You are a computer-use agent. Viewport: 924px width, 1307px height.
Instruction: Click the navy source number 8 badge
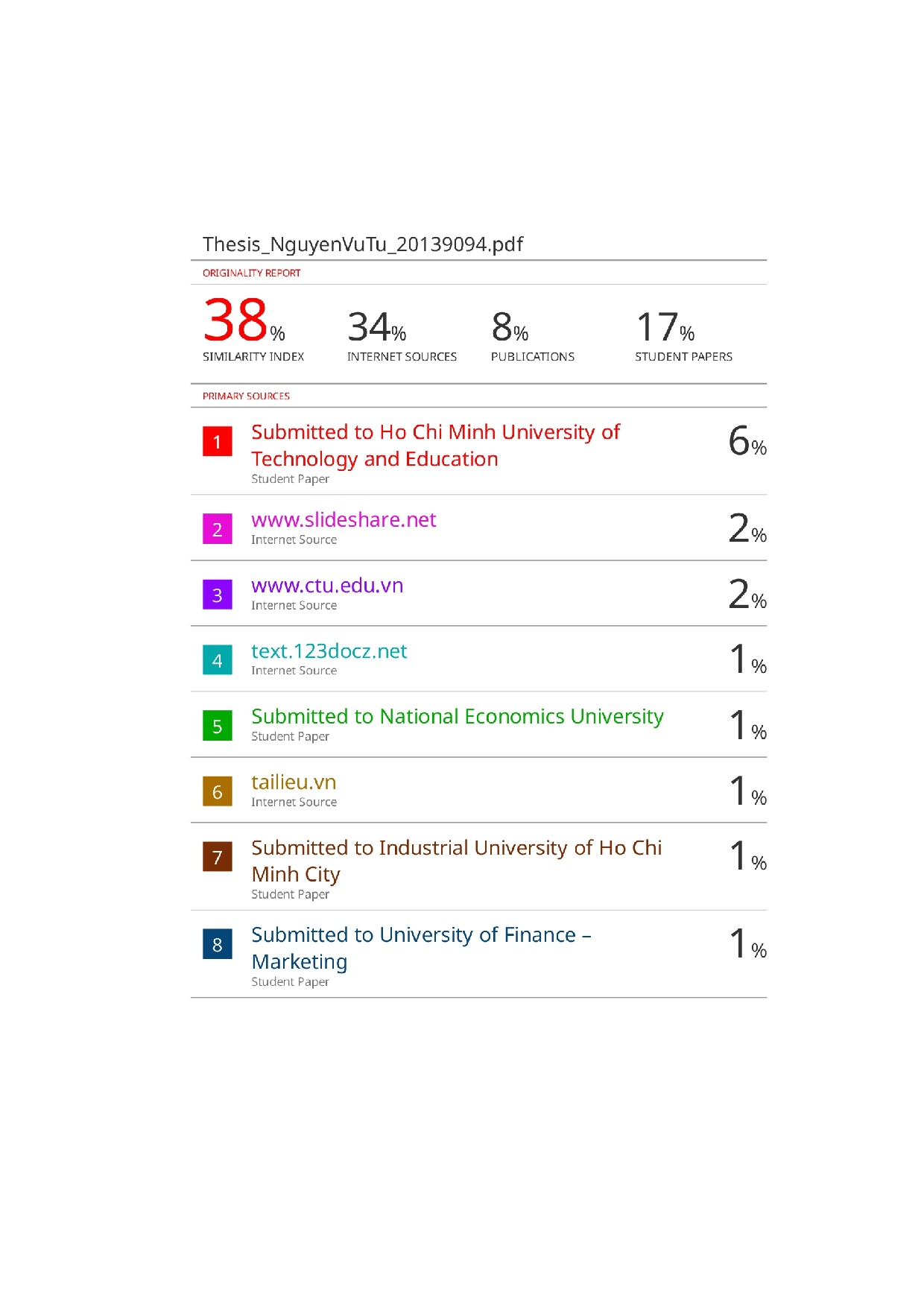tap(217, 944)
